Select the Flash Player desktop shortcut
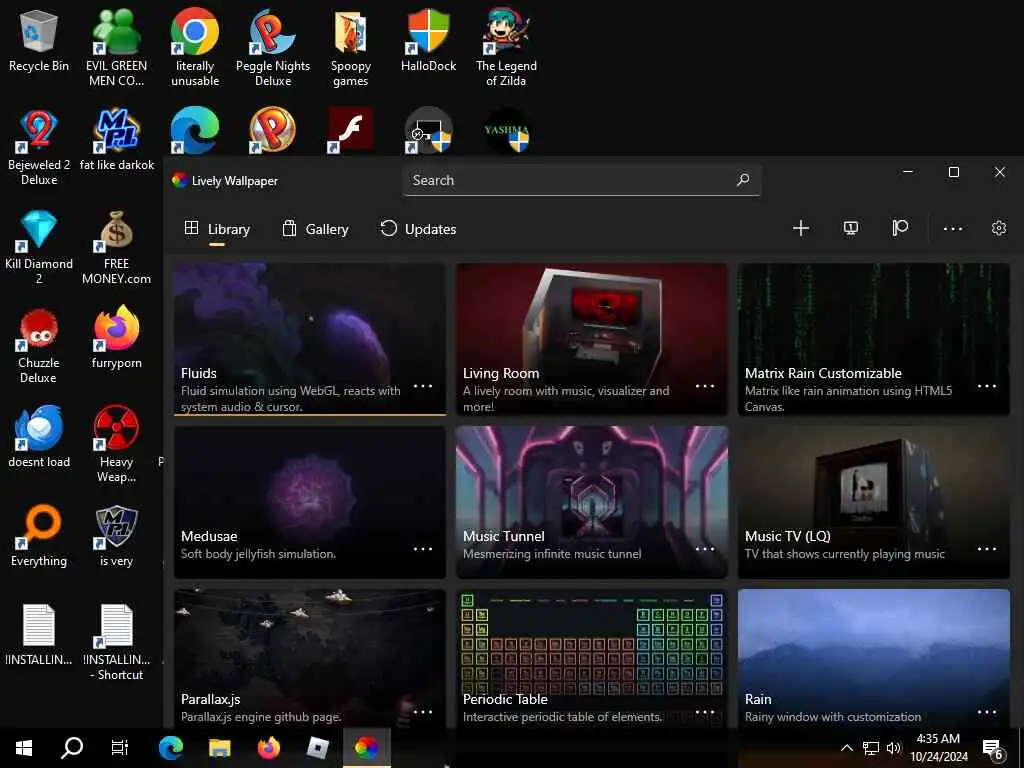 point(350,131)
